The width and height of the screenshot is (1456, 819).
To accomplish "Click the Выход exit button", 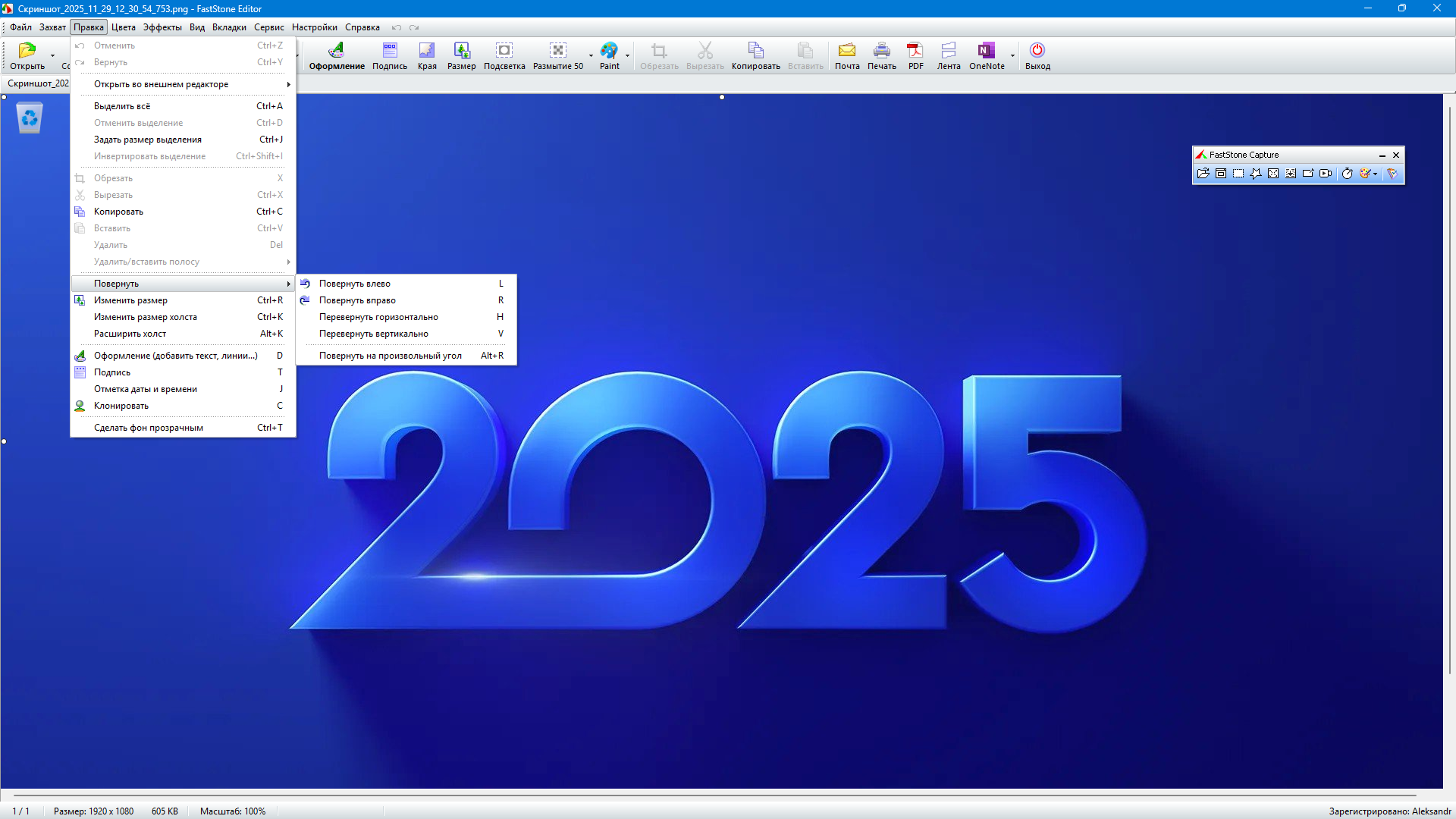I will (x=1037, y=55).
